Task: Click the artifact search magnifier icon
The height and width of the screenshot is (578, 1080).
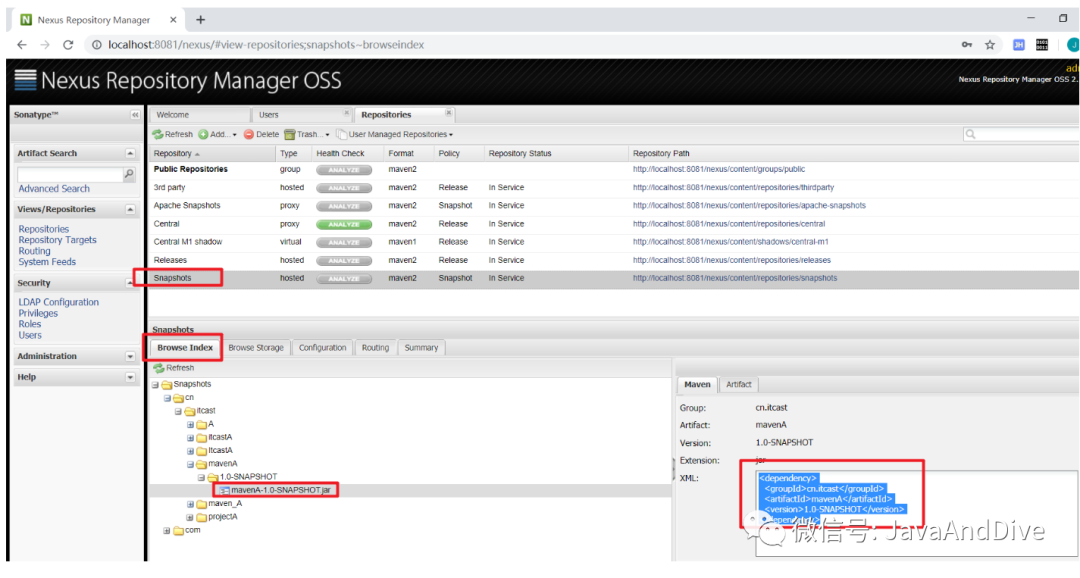Action: tap(129, 174)
